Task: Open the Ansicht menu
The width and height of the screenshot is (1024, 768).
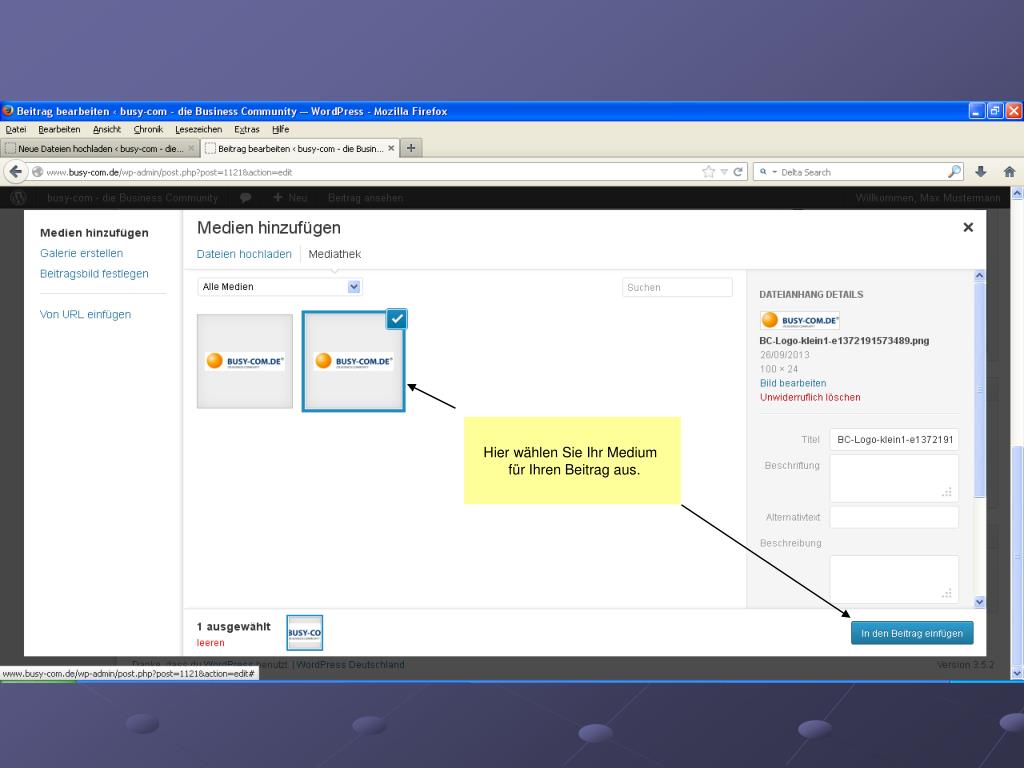Action: pyautogui.click(x=107, y=129)
